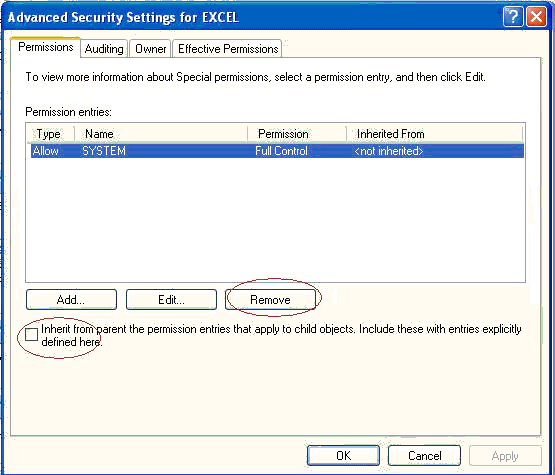
Task: Open the Auditing tab
Action: [x=104, y=49]
